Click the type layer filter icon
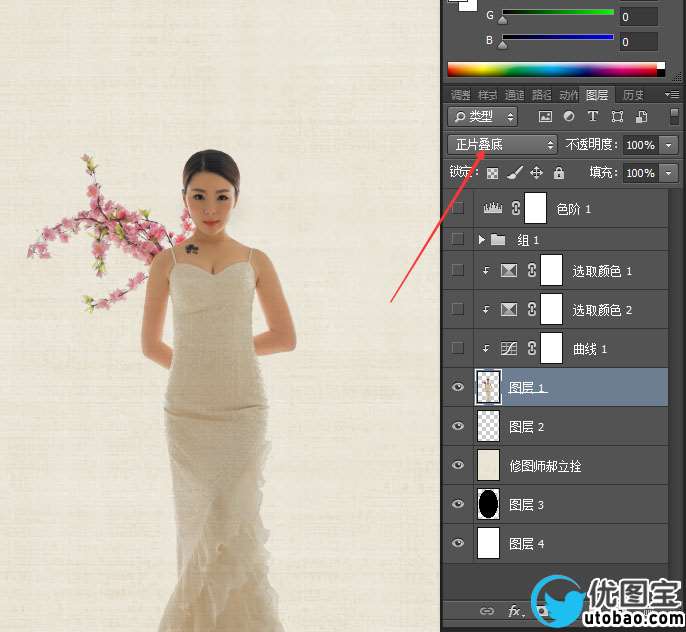The height and width of the screenshot is (632, 686). click(593, 117)
